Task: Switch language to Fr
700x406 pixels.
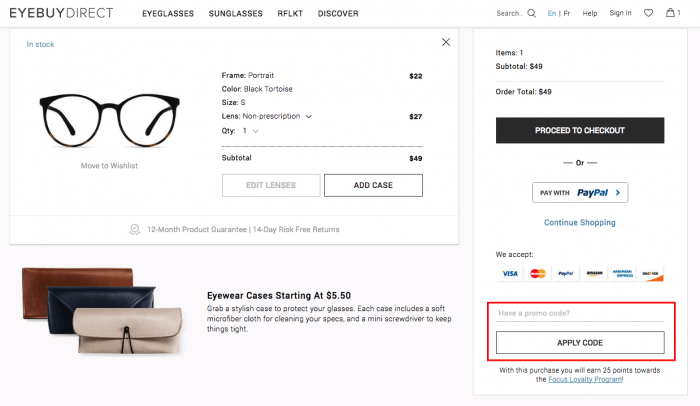Action: pos(567,14)
